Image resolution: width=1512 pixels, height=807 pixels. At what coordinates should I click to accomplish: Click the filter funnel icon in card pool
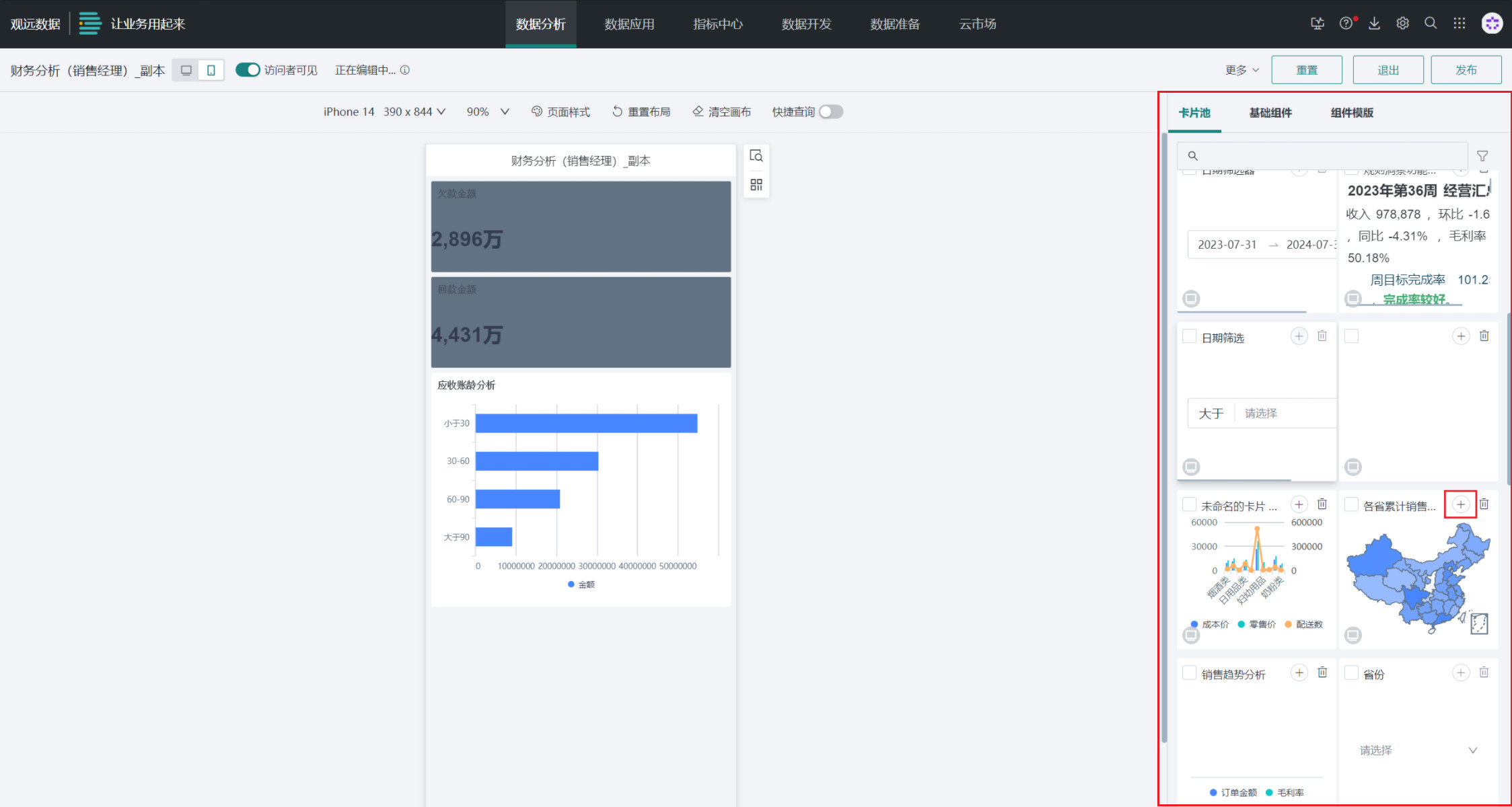(1482, 156)
